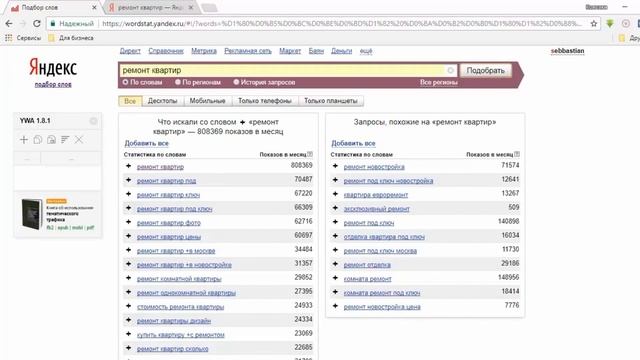Viewport: 640px width, 360px height.
Task: Open YWA 1.8.1 settings gear icon
Action: point(93,121)
